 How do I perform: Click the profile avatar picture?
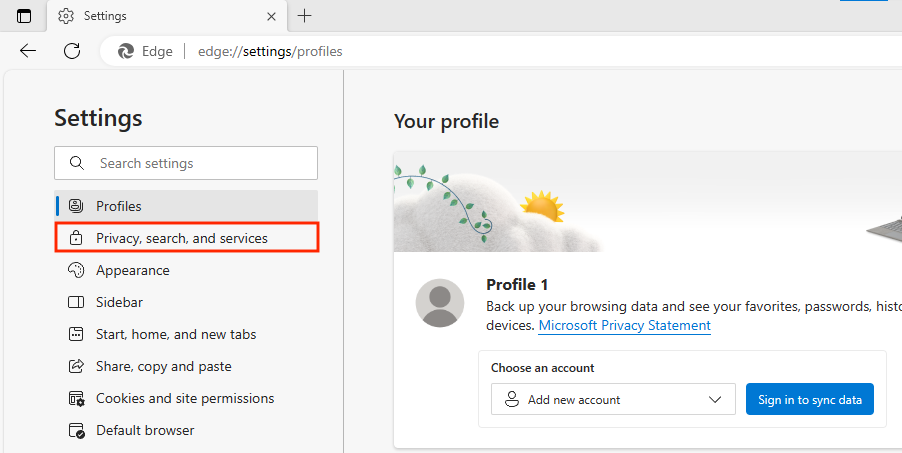tap(440, 303)
